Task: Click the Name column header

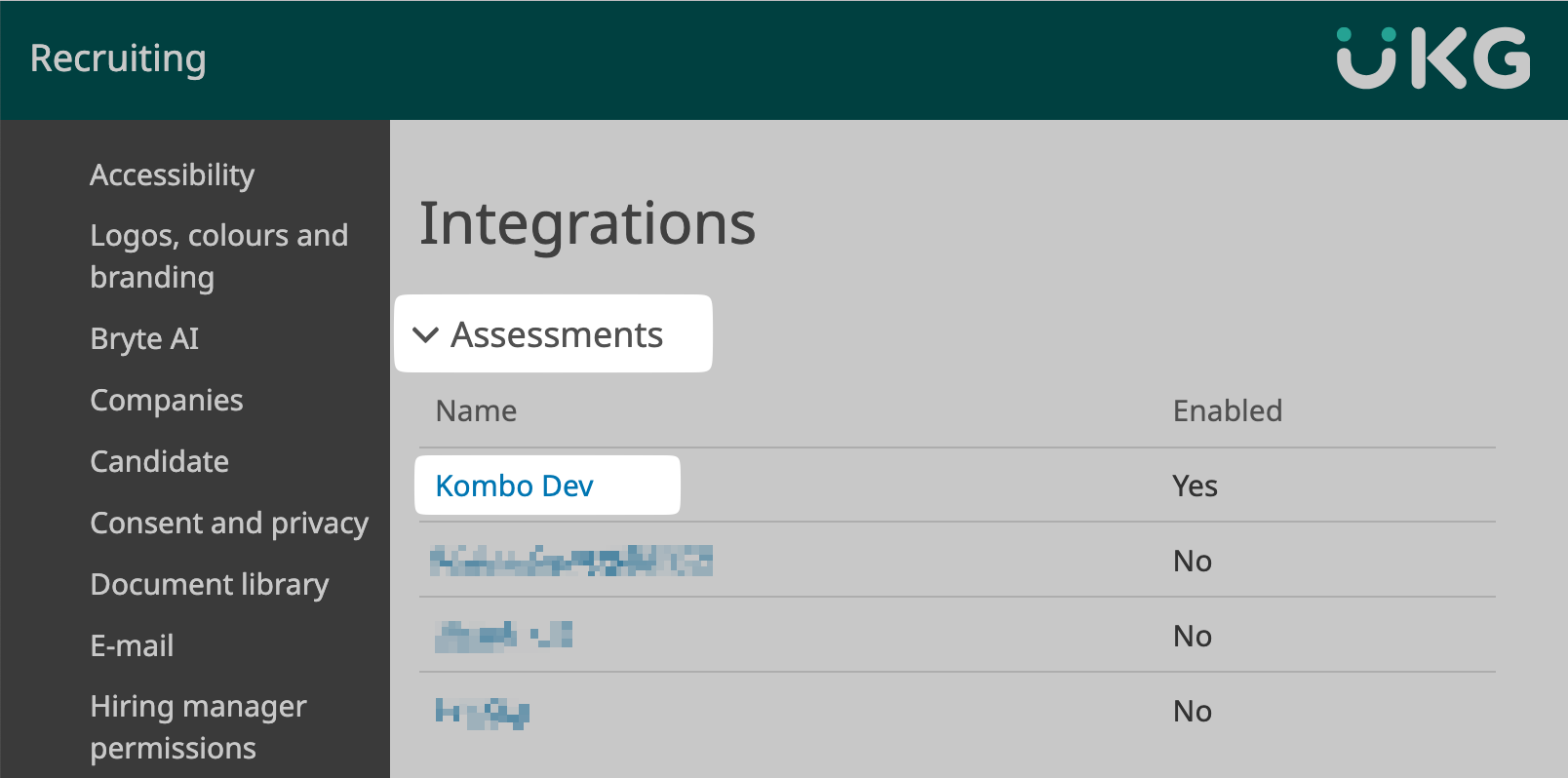Action: [476, 410]
